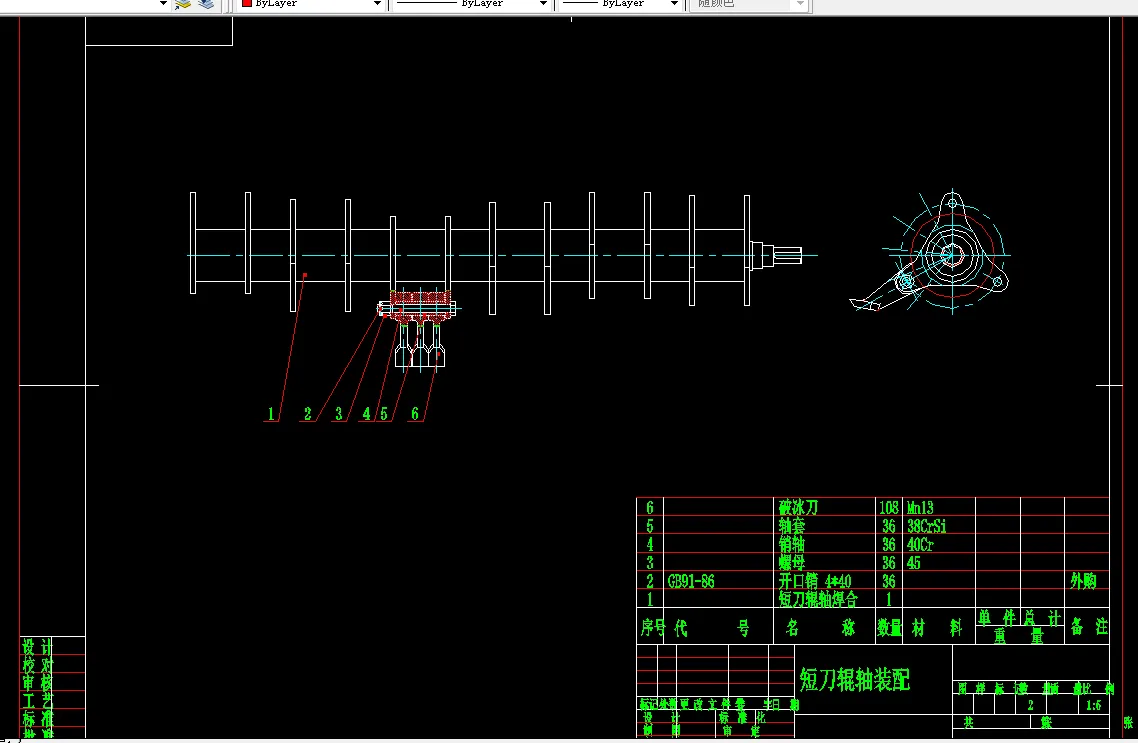Click the 外购 remark cell
This screenshot has width=1138, height=743.
click(x=1083, y=580)
